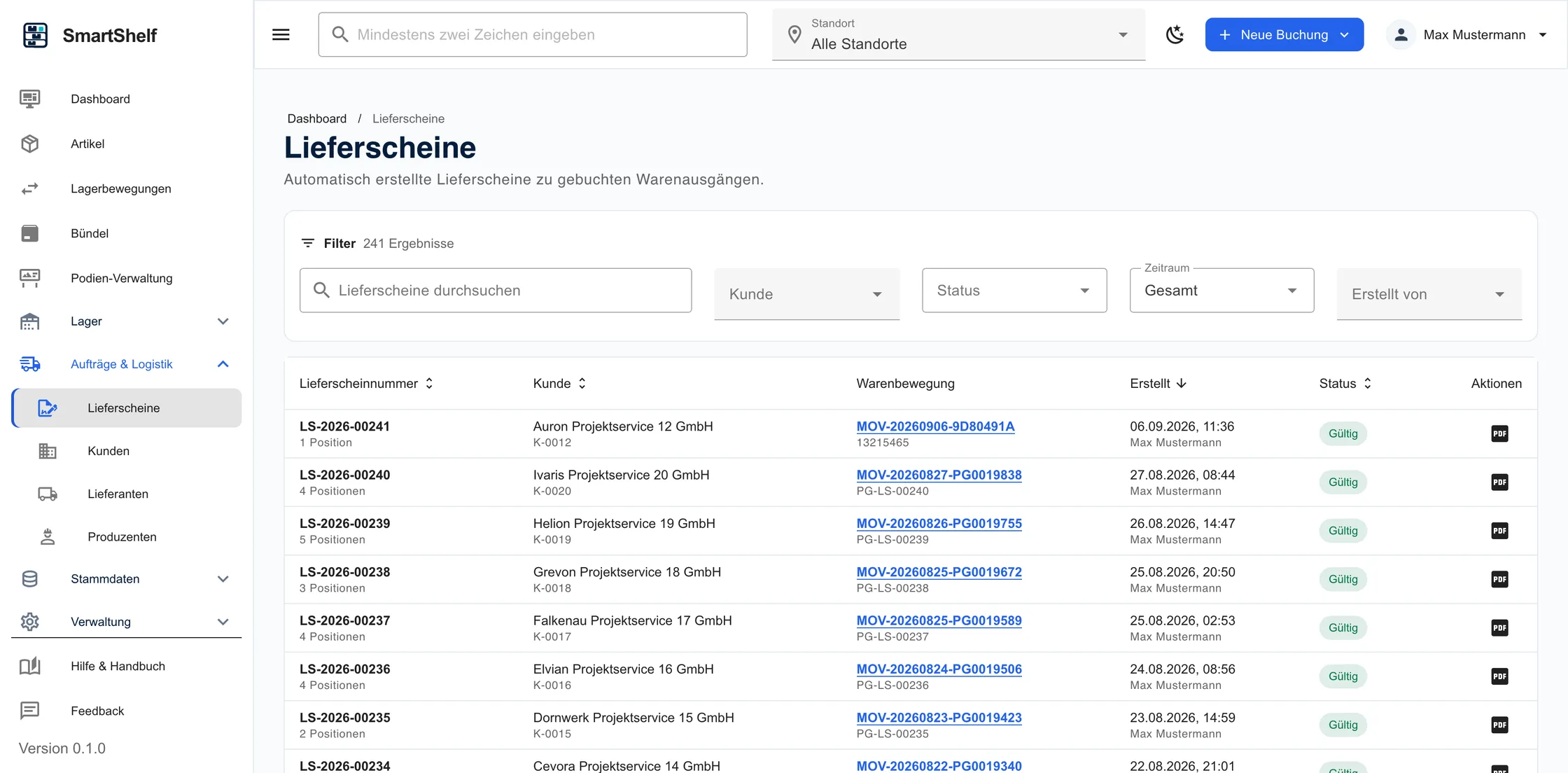1568x773 pixels.
Task: Click the Dashboard sidebar icon
Action: click(29, 99)
